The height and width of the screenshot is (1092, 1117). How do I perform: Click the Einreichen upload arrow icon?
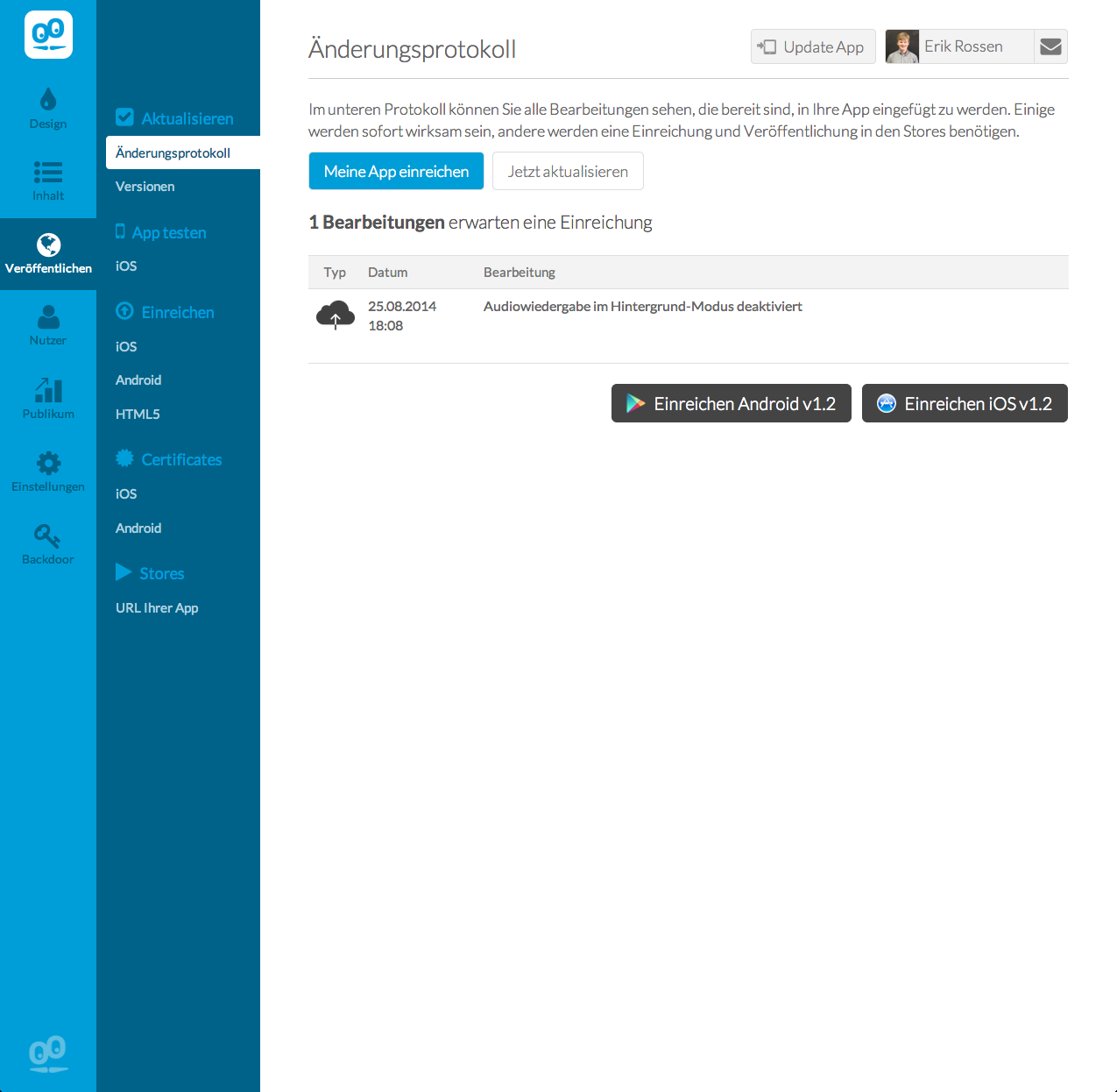pyautogui.click(x=124, y=311)
